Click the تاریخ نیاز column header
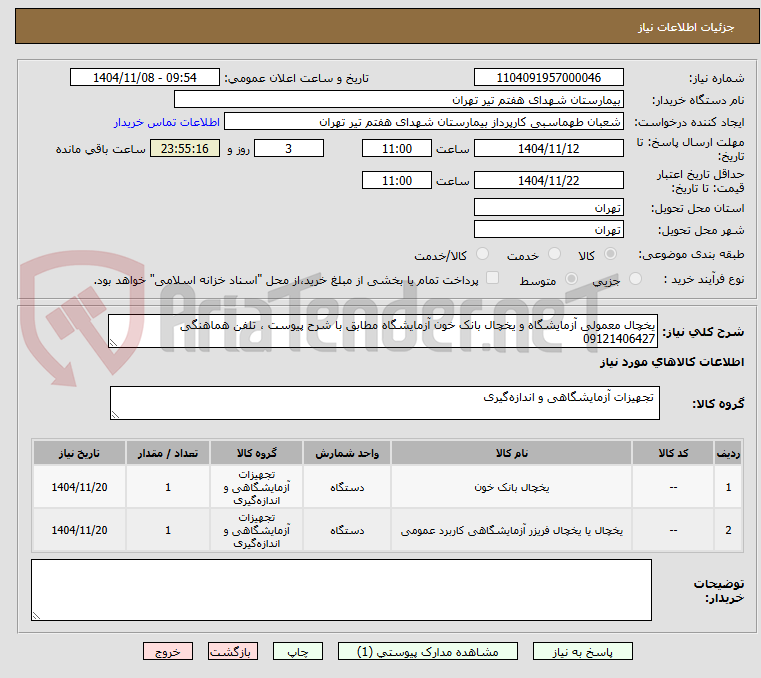Image resolution: width=761 pixels, height=678 pixels. (80, 453)
